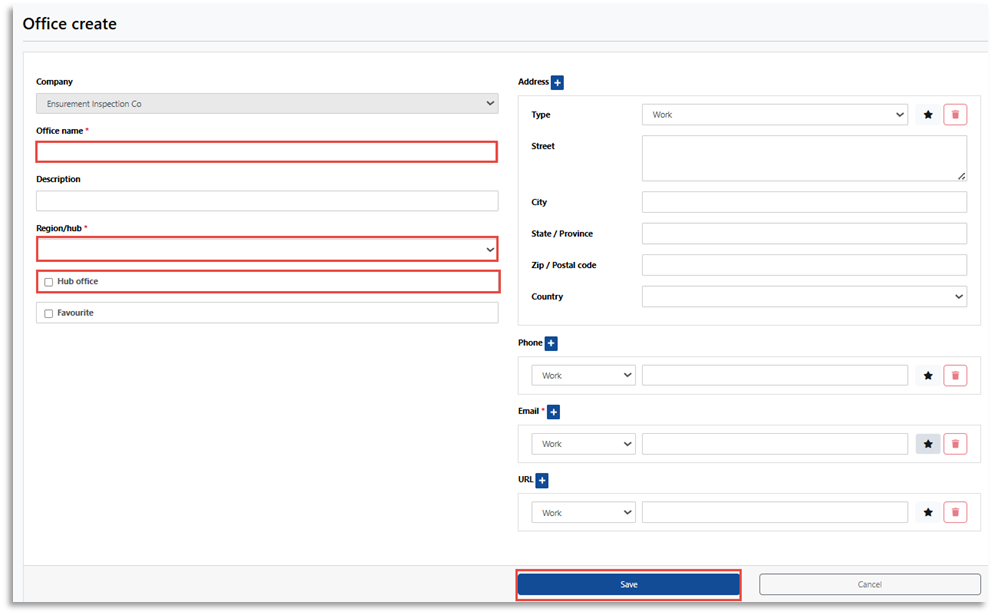Click the email address input
This screenshot has height=615, width=992.
pyautogui.click(x=775, y=444)
